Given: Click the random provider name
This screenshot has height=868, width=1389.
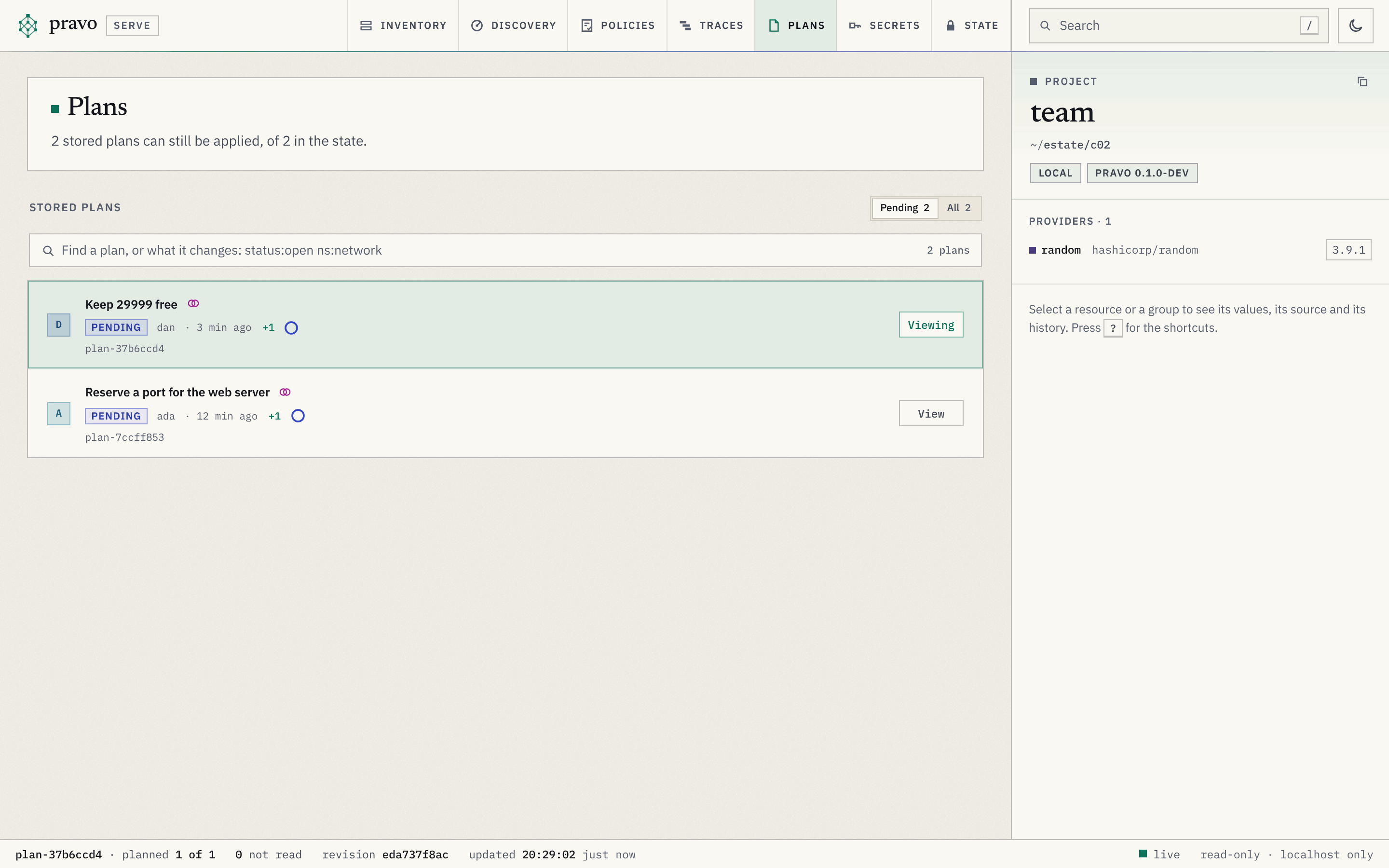Looking at the screenshot, I should coord(1060,250).
